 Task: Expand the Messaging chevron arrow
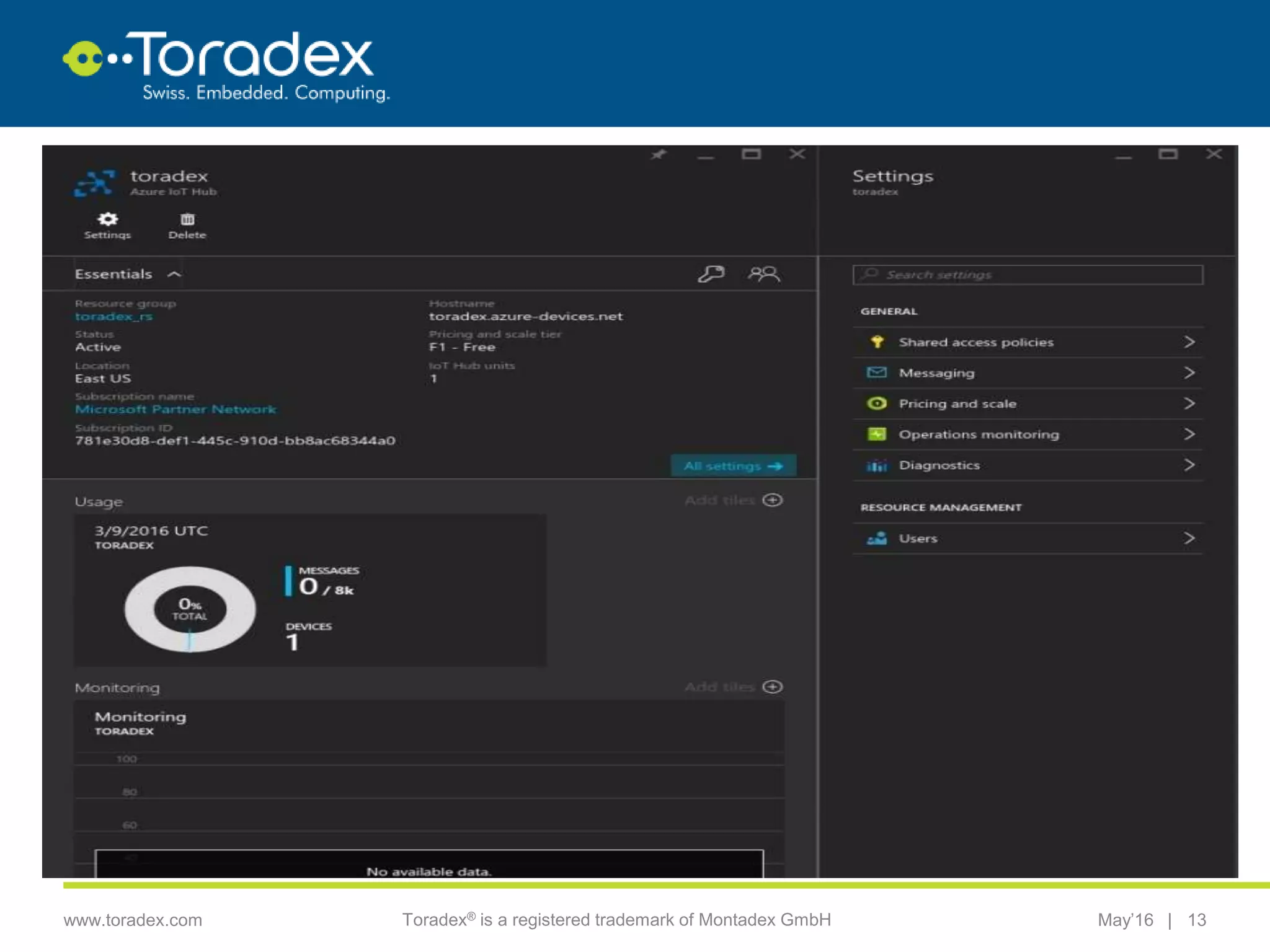(x=1189, y=373)
